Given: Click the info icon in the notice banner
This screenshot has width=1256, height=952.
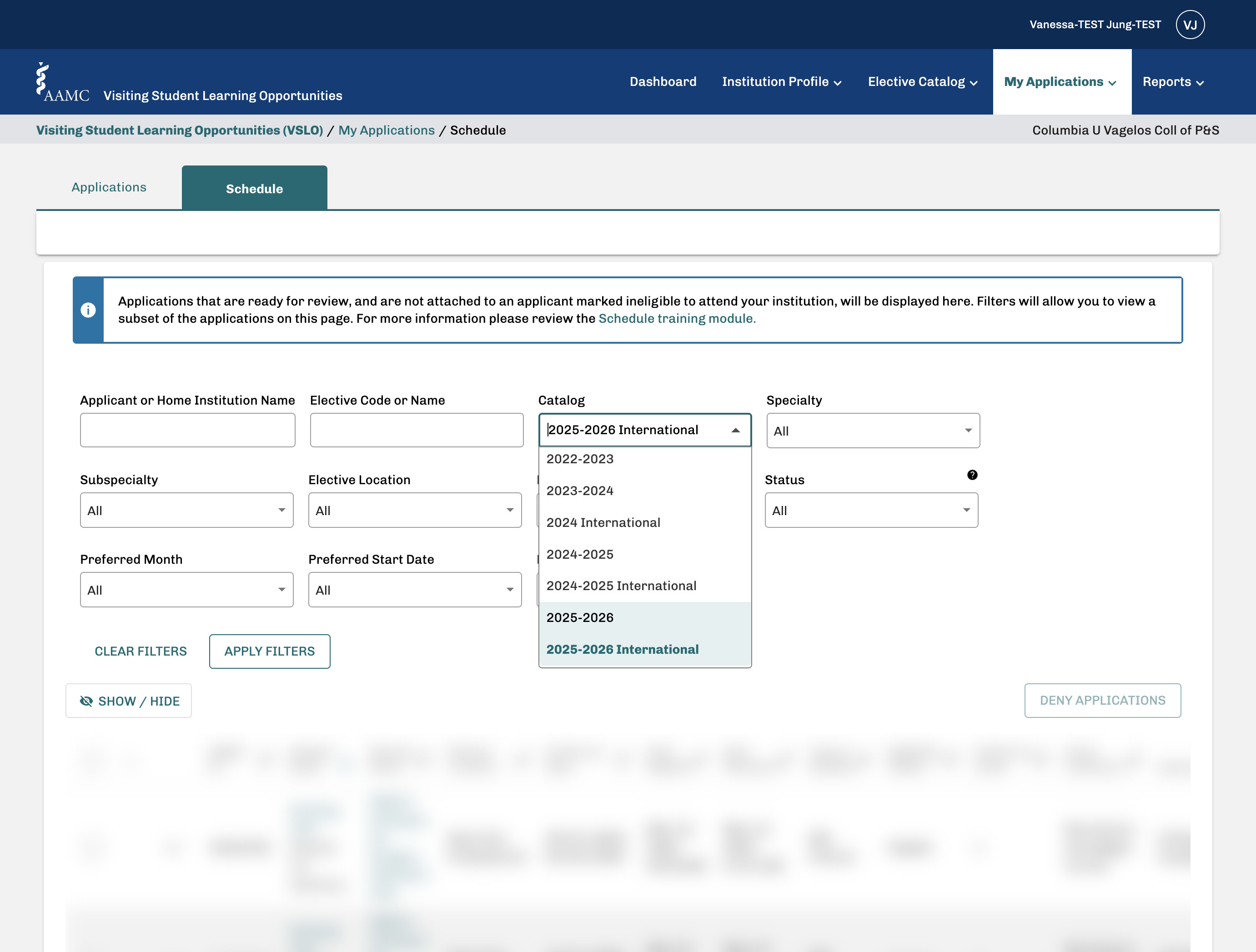Looking at the screenshot, I should (x=88, y=310).
